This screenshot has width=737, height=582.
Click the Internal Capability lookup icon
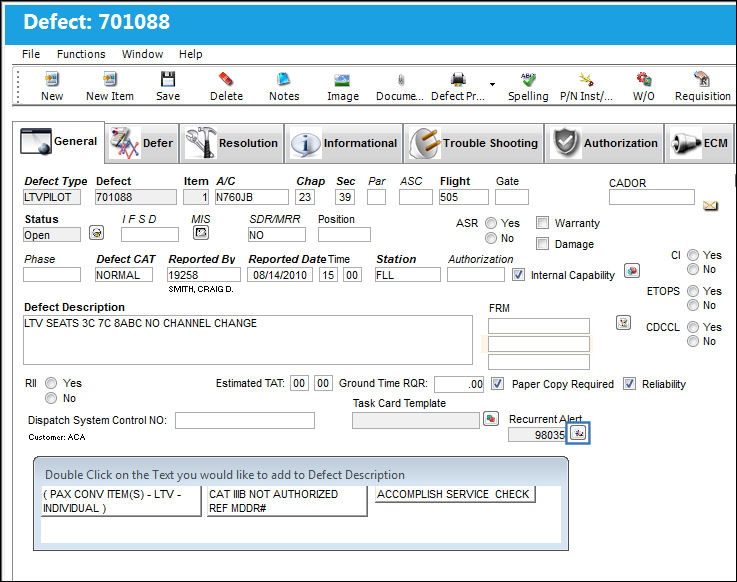pos(632,271)
